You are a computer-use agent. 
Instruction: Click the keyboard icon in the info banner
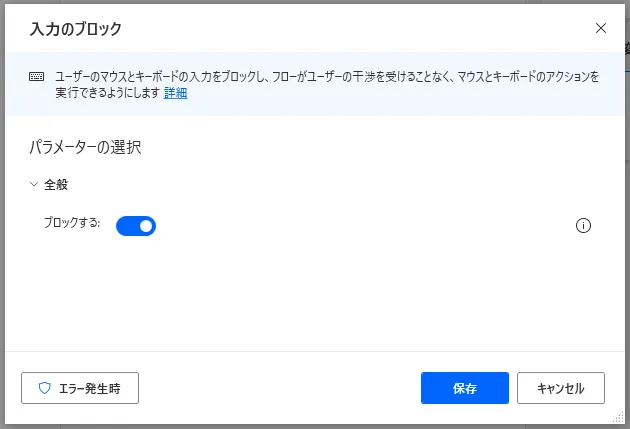point(37,76)
